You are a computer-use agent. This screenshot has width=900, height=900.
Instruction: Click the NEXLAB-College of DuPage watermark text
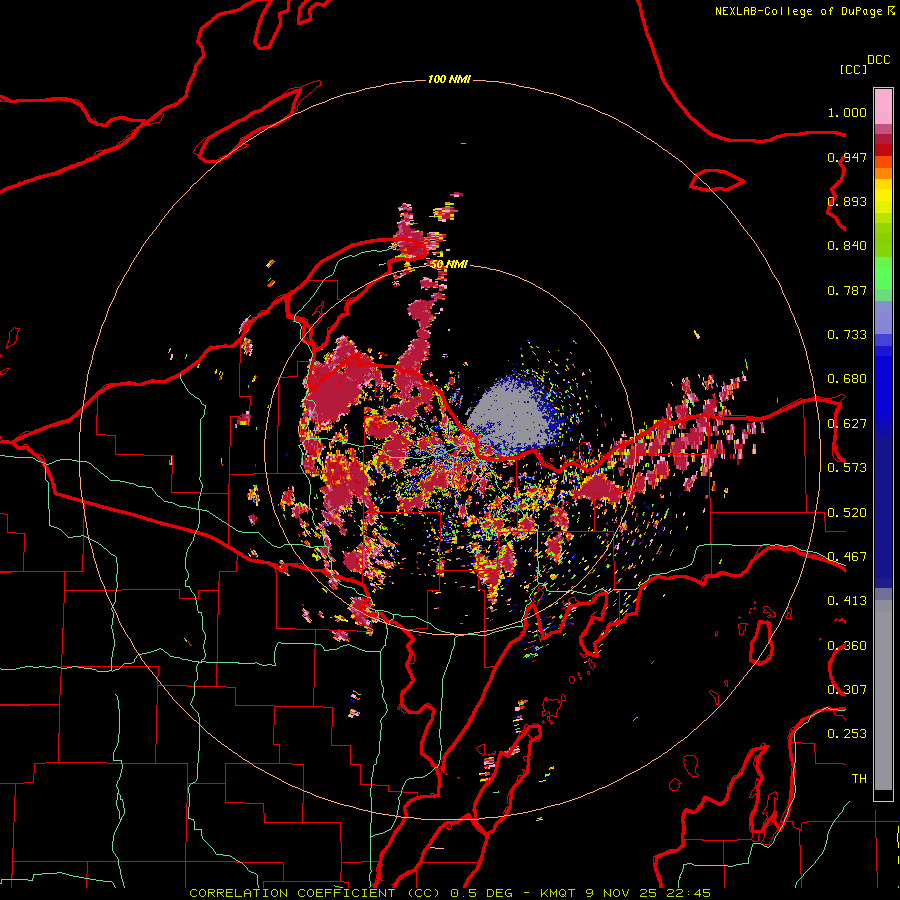click(804, 11)
